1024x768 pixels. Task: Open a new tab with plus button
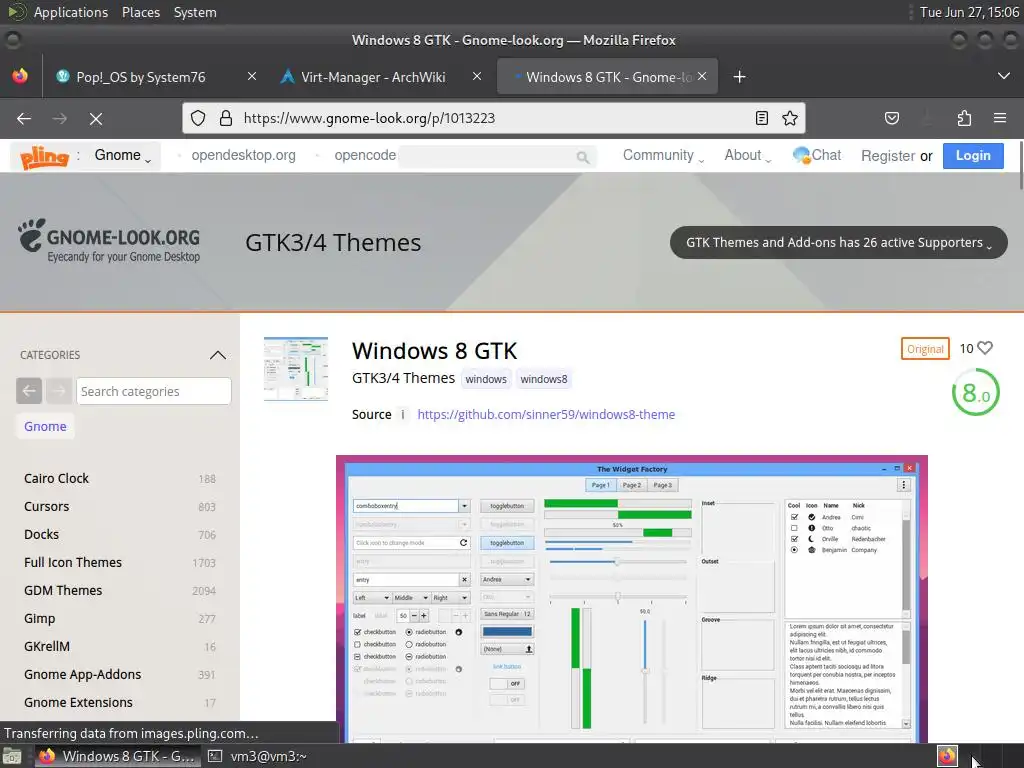click(739, 77)
